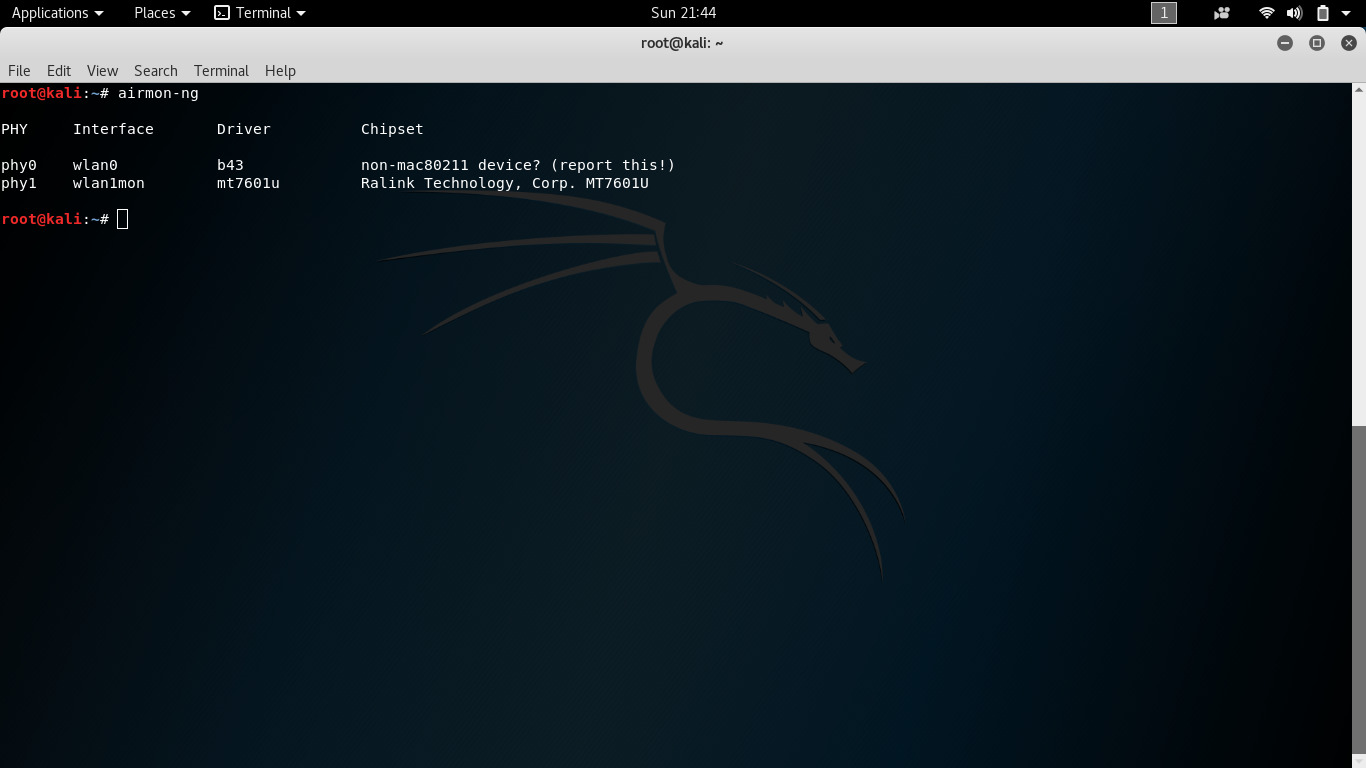Click the terminal cursor at the empty prompt
This screenshot has height=768, width=1366.
(x=122, y=219)
